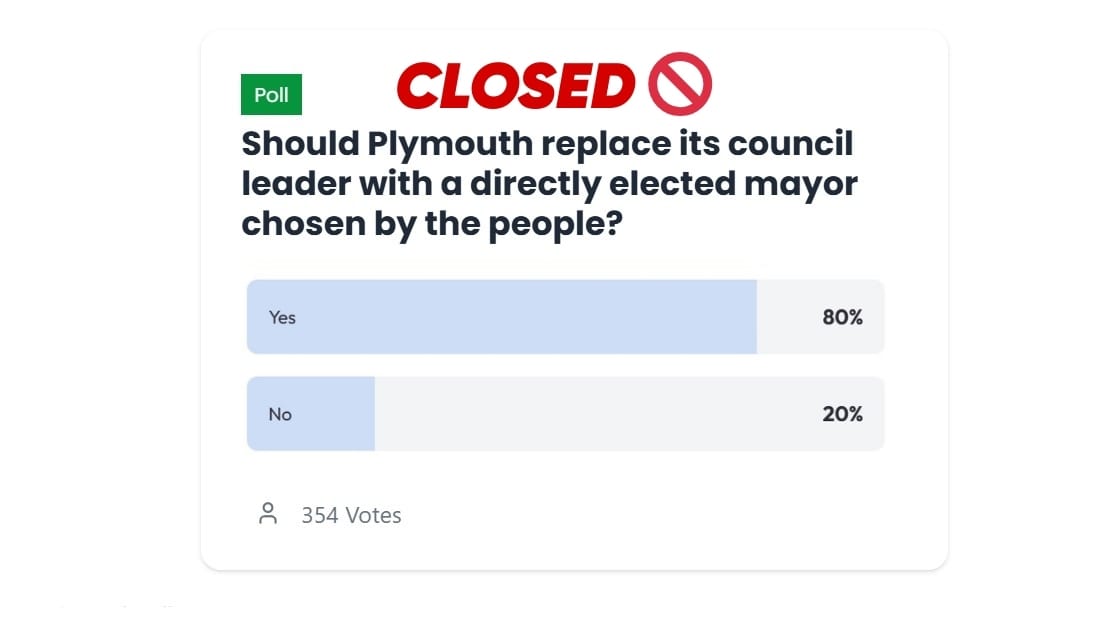Click the phrase chosen by the people
1107x620 pixels.
[x=432, y=225]
